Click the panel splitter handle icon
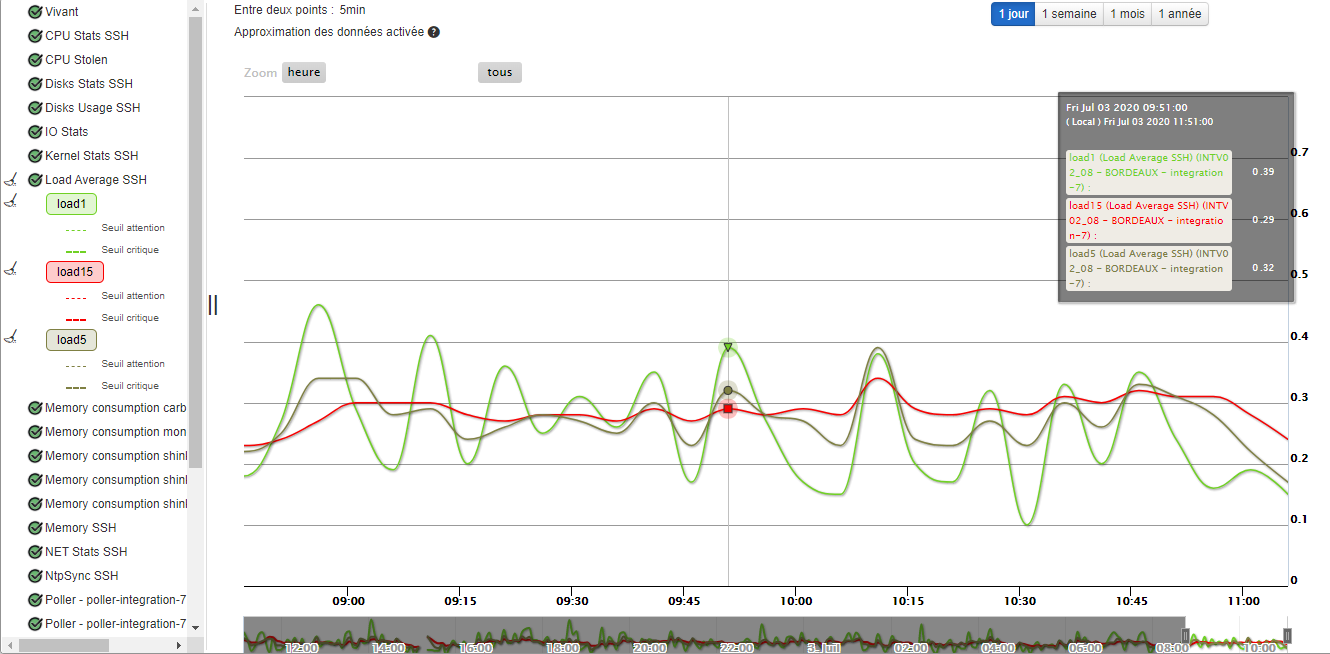1330x654 pixels. (213, 305)
